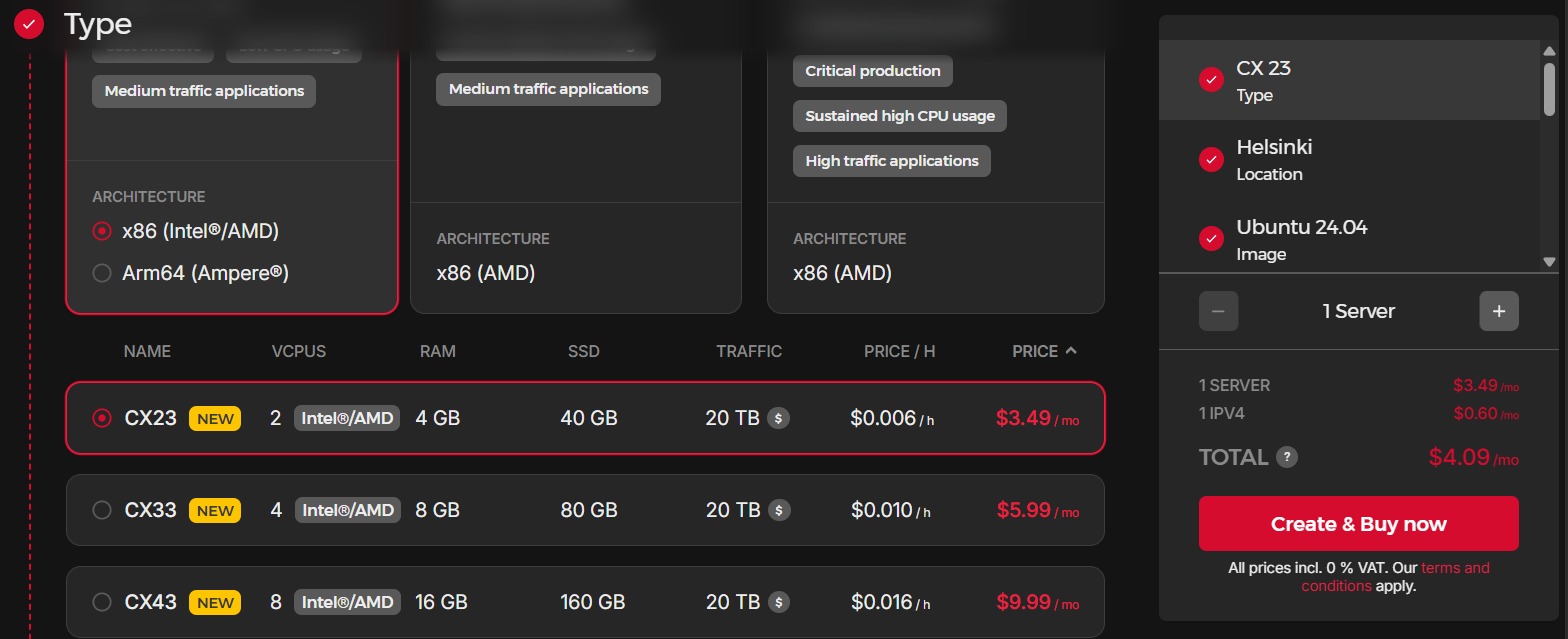Click the $3.49 / mo price in CX23 row

click(1037, 419)
